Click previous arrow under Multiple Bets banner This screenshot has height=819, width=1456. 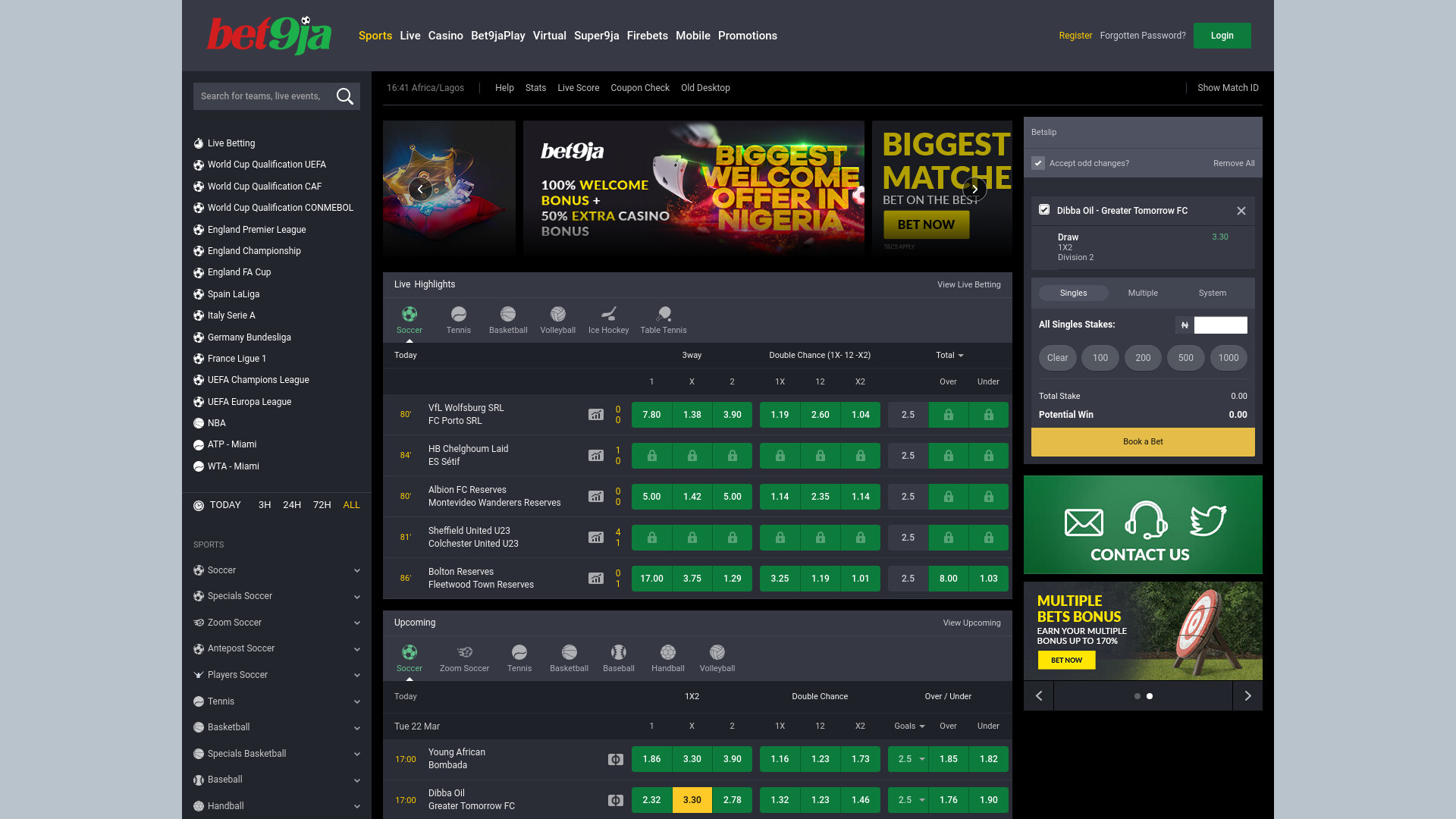(1039, 696)
